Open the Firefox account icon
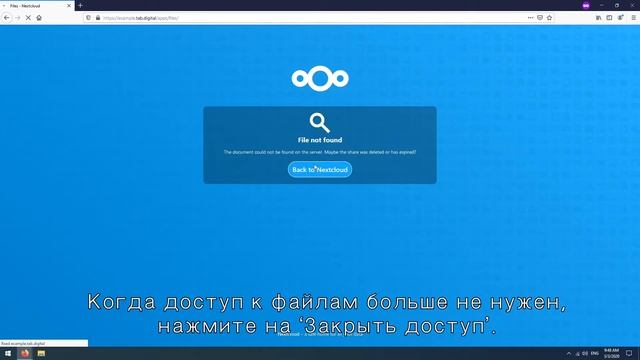Image resolution: width=640 pixels, height=360 pixels. point(620,18)
